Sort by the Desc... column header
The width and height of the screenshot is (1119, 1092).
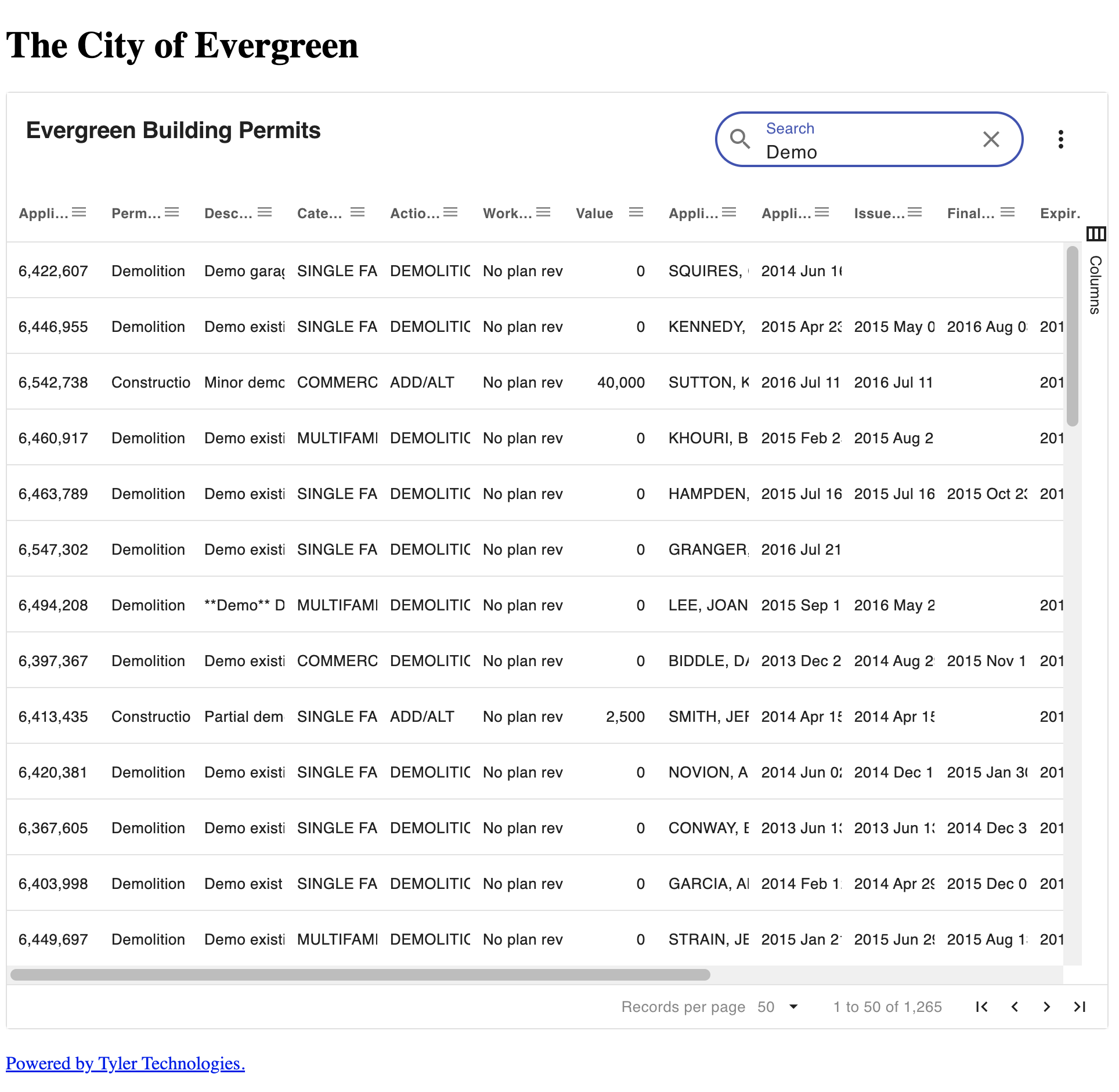[228, 214]
